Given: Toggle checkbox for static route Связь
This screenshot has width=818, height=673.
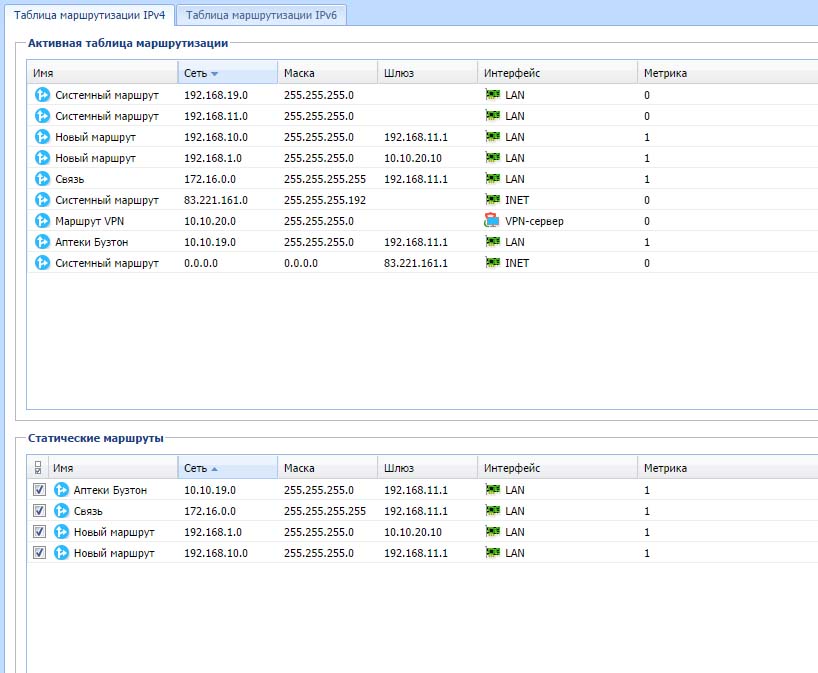Looking at the screenshot, I should tap(39, 510).
